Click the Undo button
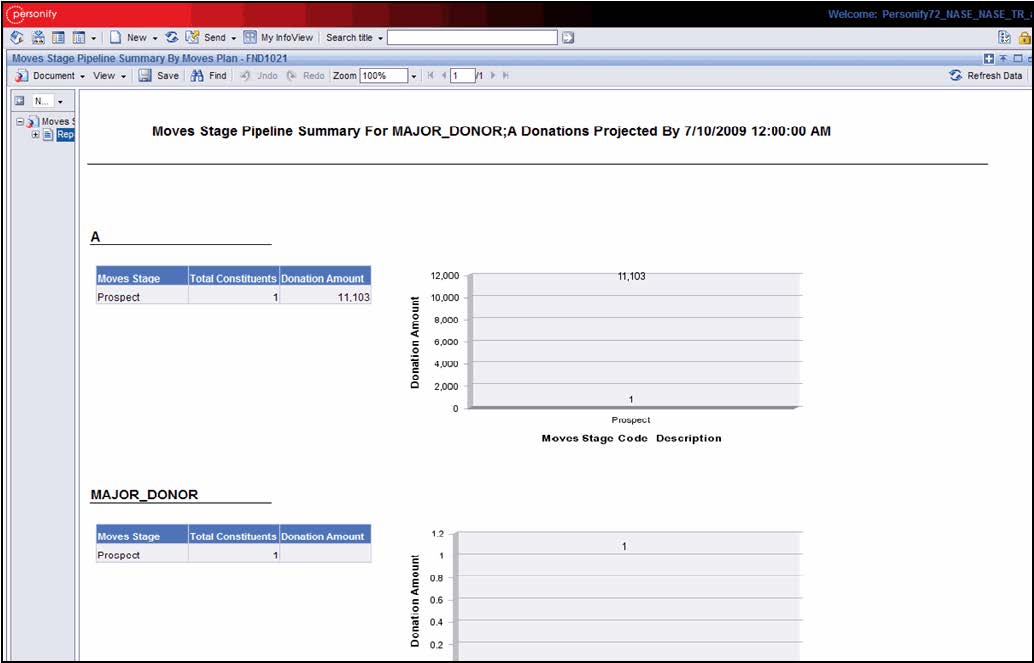 point(258,76)
